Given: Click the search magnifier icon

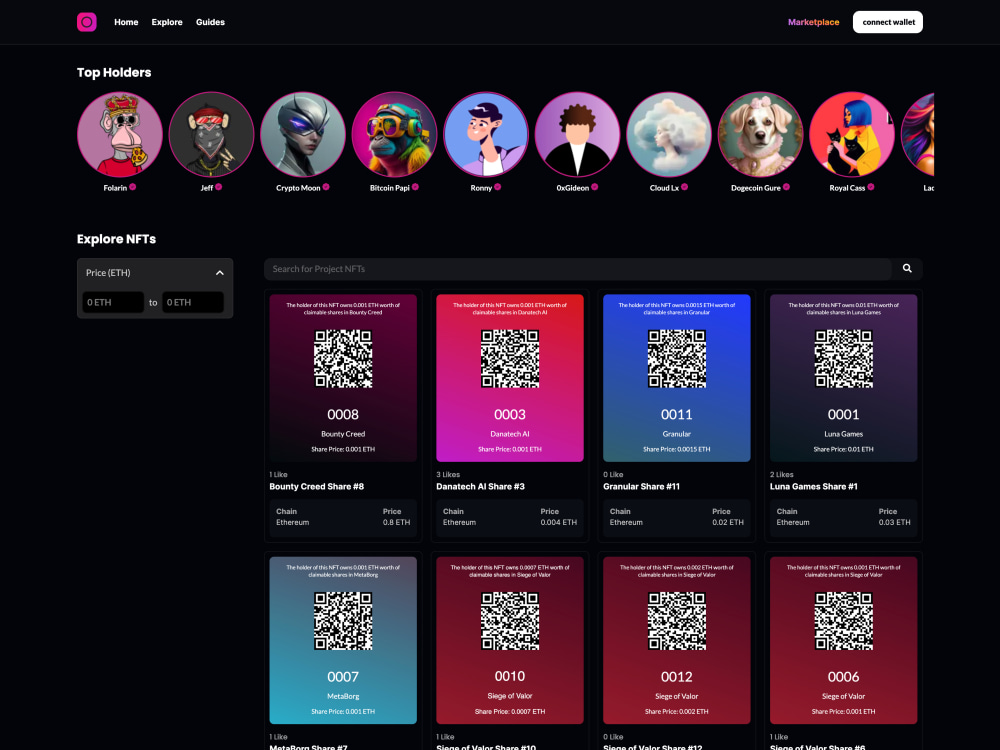Looking at the screenshot, I should 907,268.
